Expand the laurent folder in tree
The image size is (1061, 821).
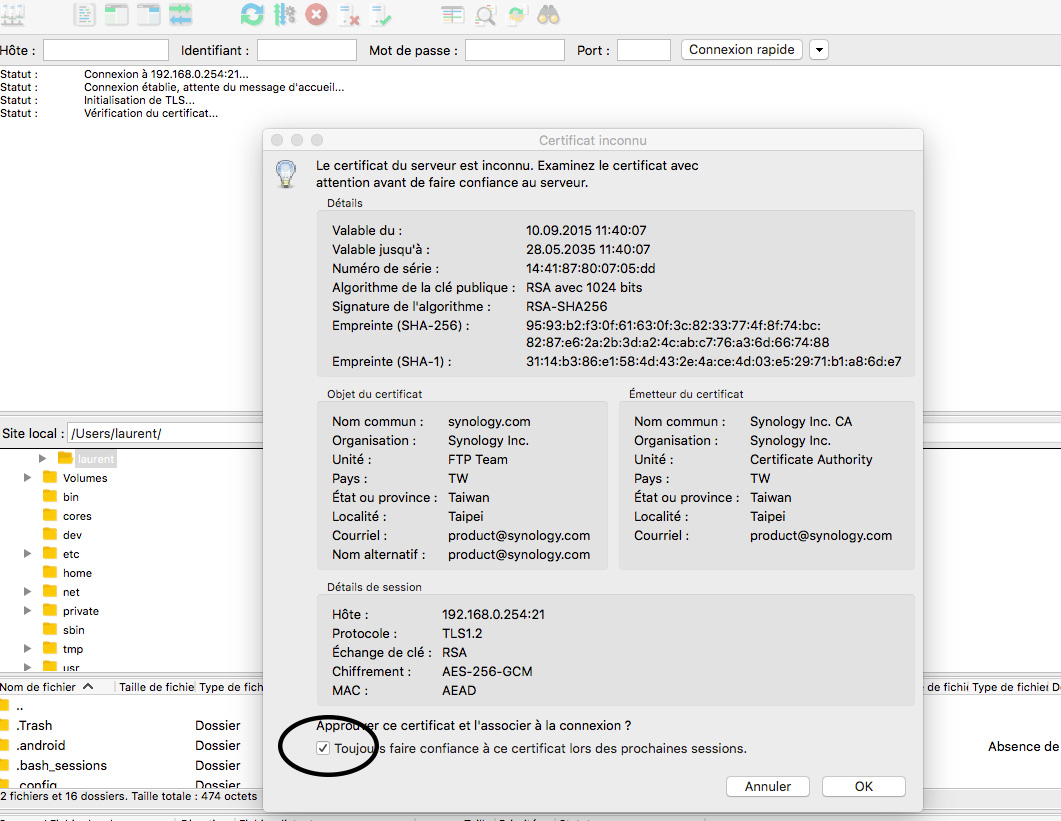[43, 458]
